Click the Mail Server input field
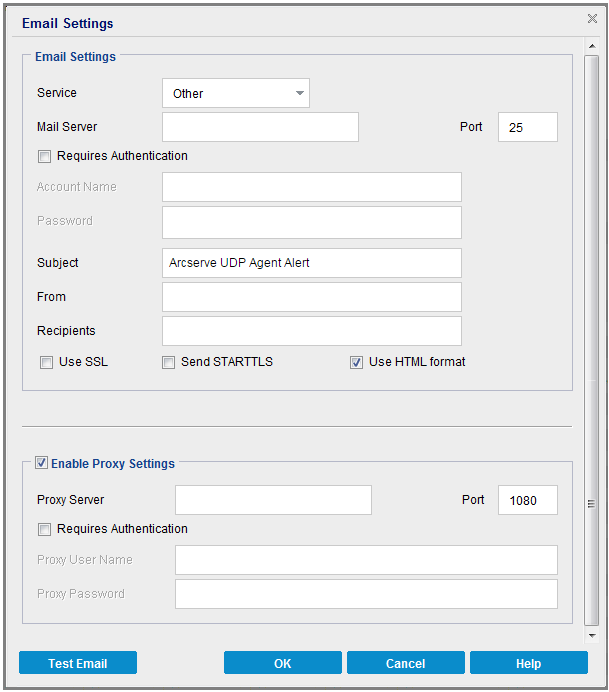The height and width of the screenshot is (692, 609). tap(260, 127)
